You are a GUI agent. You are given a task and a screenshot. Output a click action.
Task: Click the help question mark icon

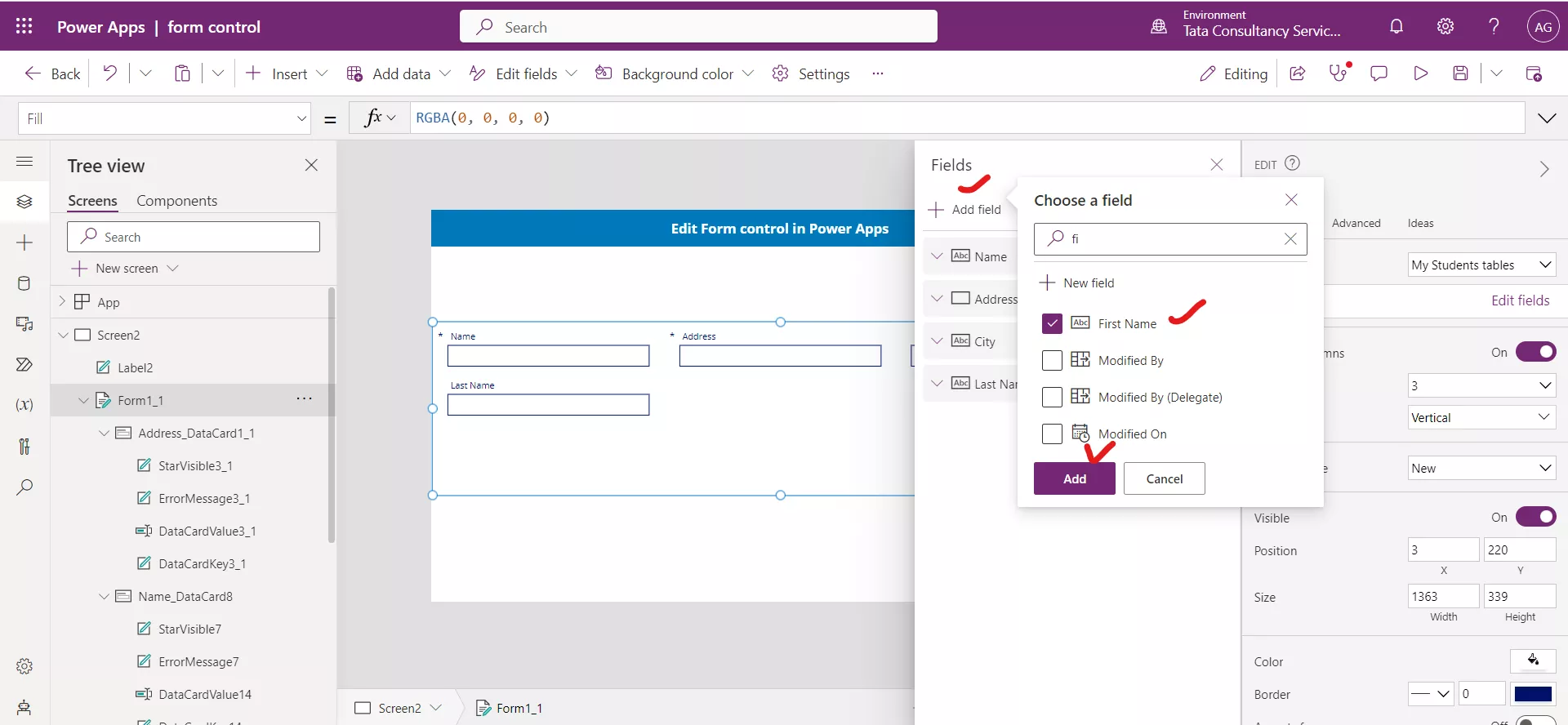pyautogui.click(x=1494, y=26)
